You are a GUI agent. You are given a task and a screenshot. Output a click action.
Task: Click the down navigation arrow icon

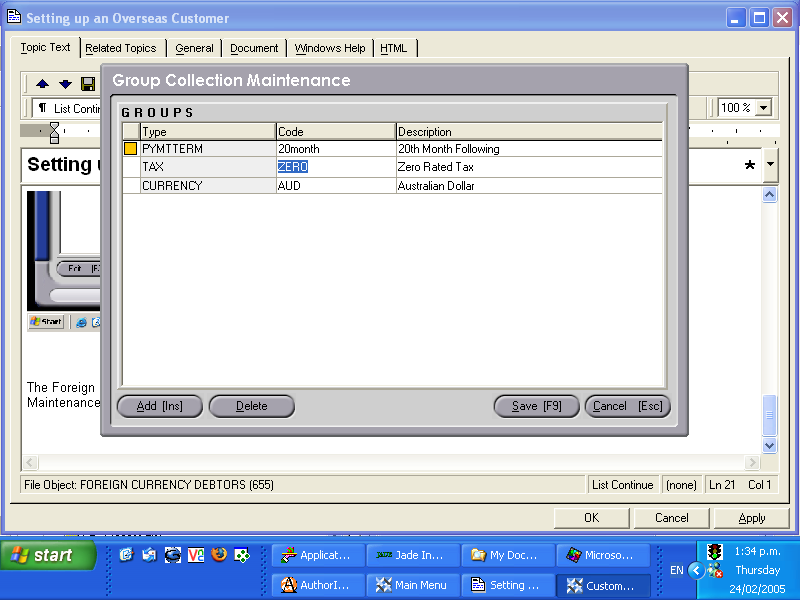click(x=65, y=84)
